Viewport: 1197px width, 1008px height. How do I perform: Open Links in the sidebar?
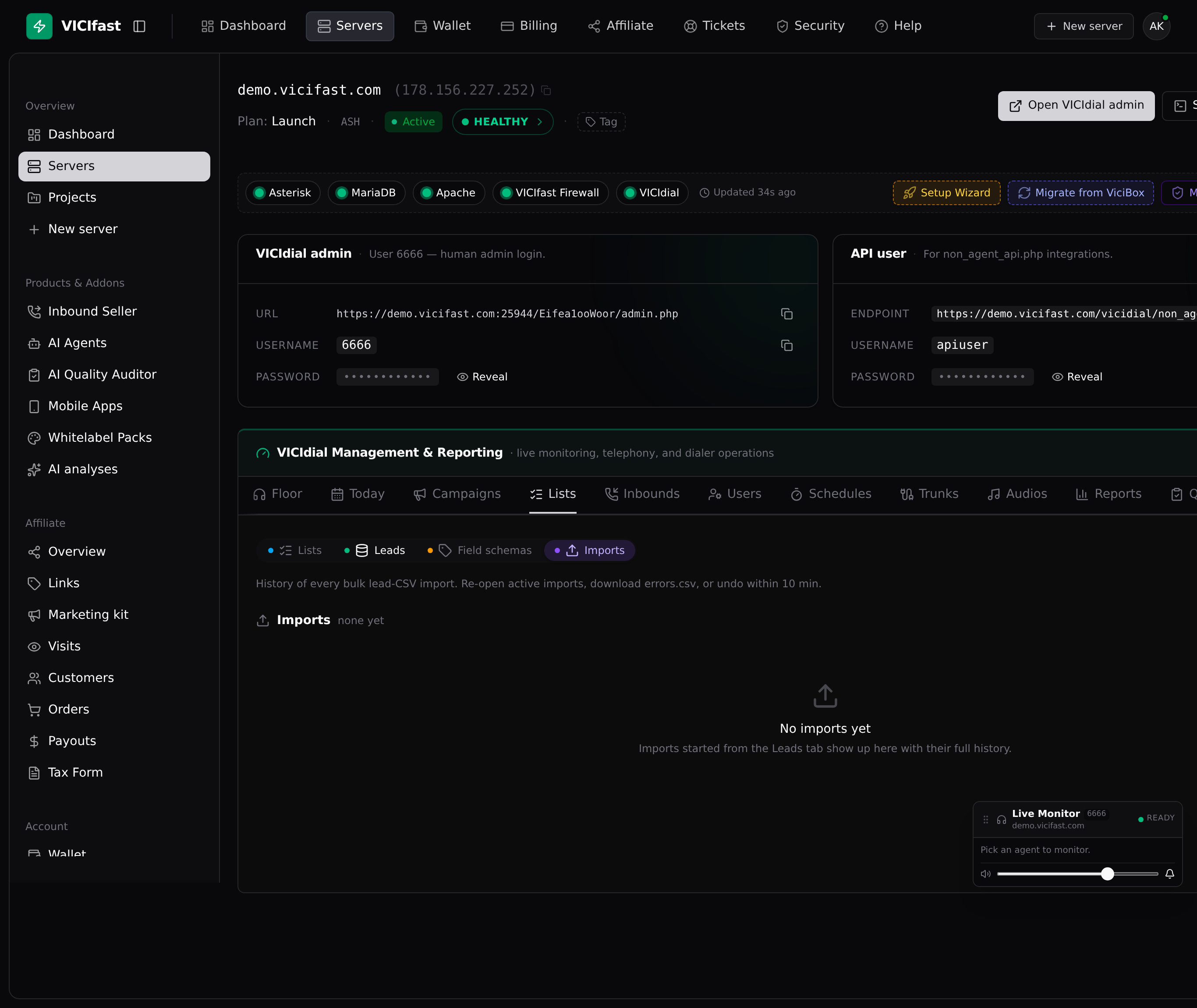pyautogui.click(x=114, y=583)
